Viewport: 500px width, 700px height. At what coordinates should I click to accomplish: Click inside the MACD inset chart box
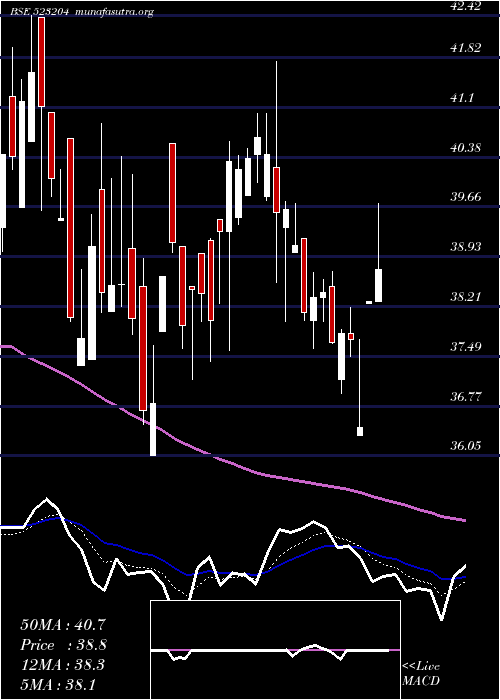click(x=275, y=650)
